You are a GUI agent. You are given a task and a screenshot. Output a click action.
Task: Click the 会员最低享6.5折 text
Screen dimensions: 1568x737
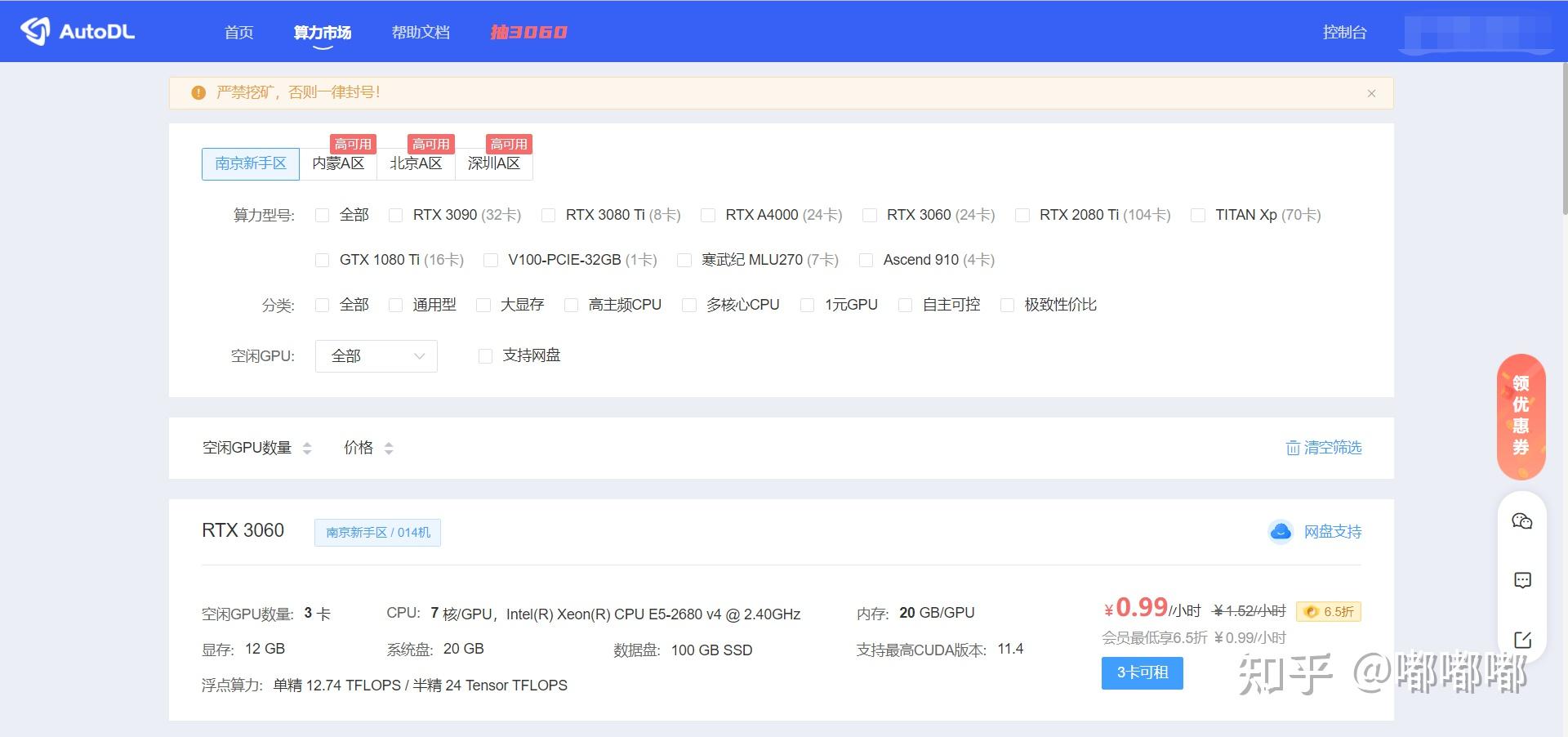(x=1154, y=637)
